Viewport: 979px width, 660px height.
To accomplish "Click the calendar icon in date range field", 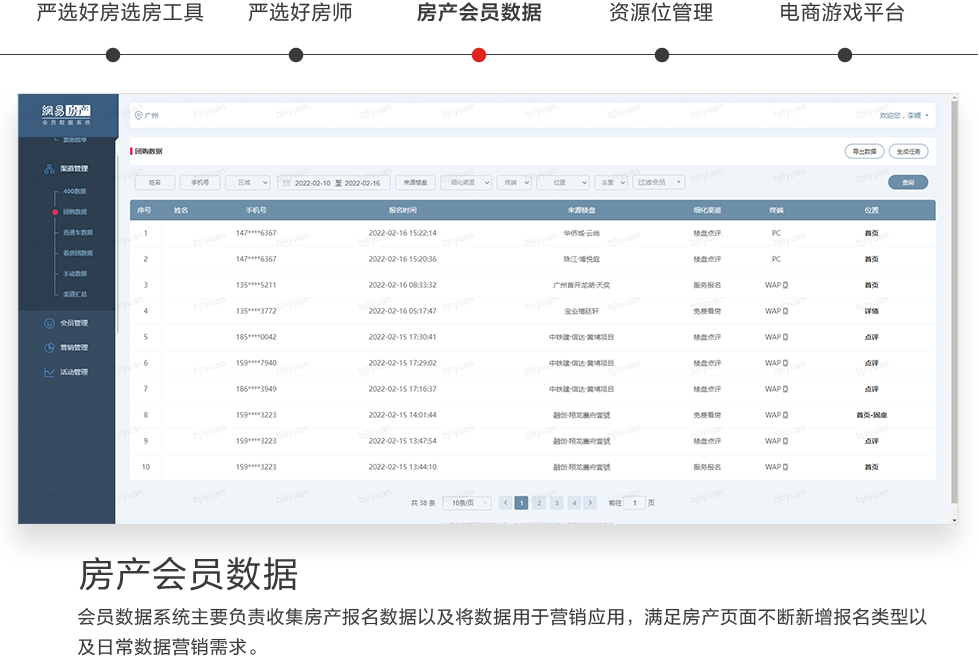I will pyautogui.click(x=287, y=183).
